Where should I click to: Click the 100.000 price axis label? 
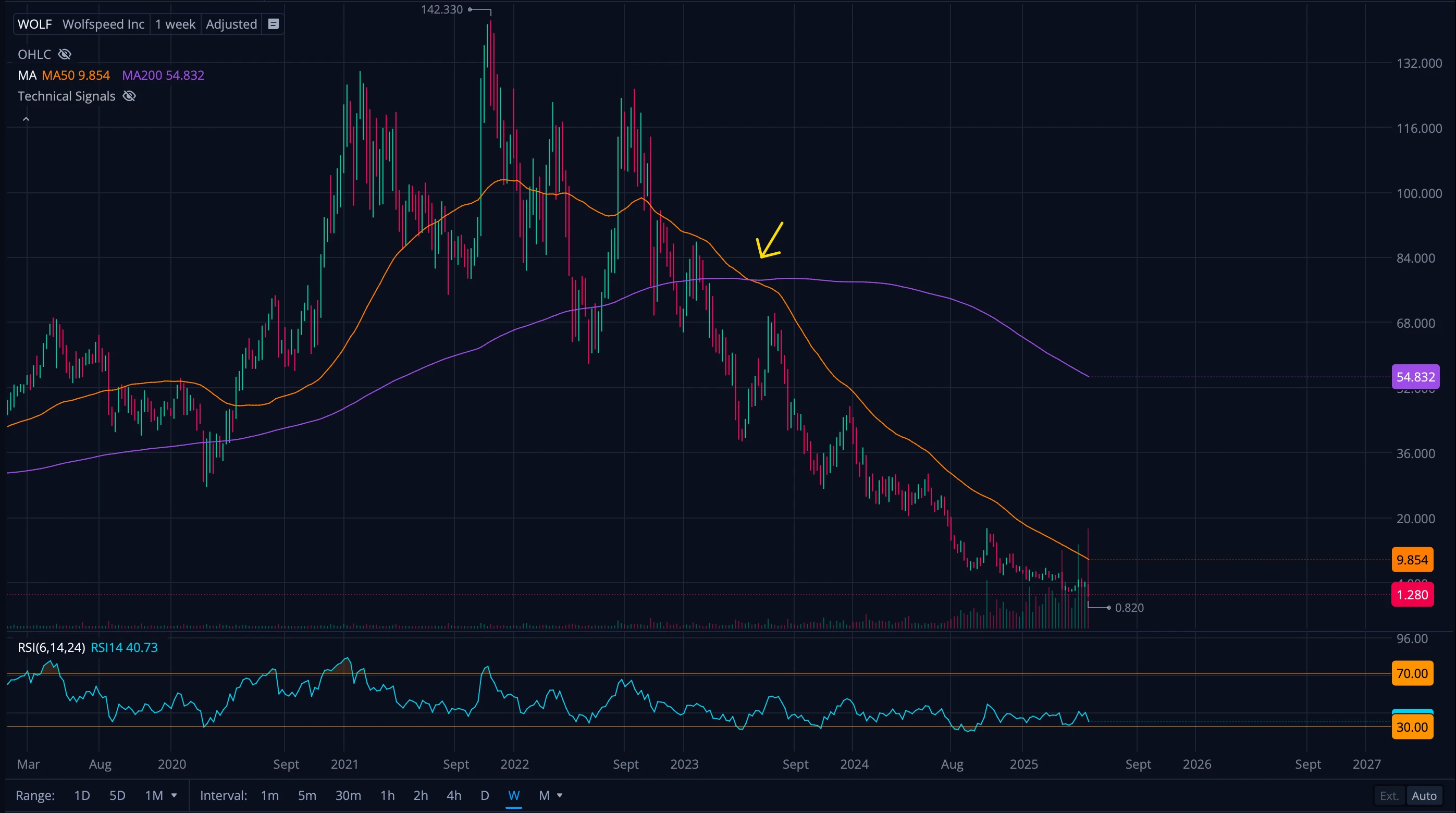[1418, 193]
